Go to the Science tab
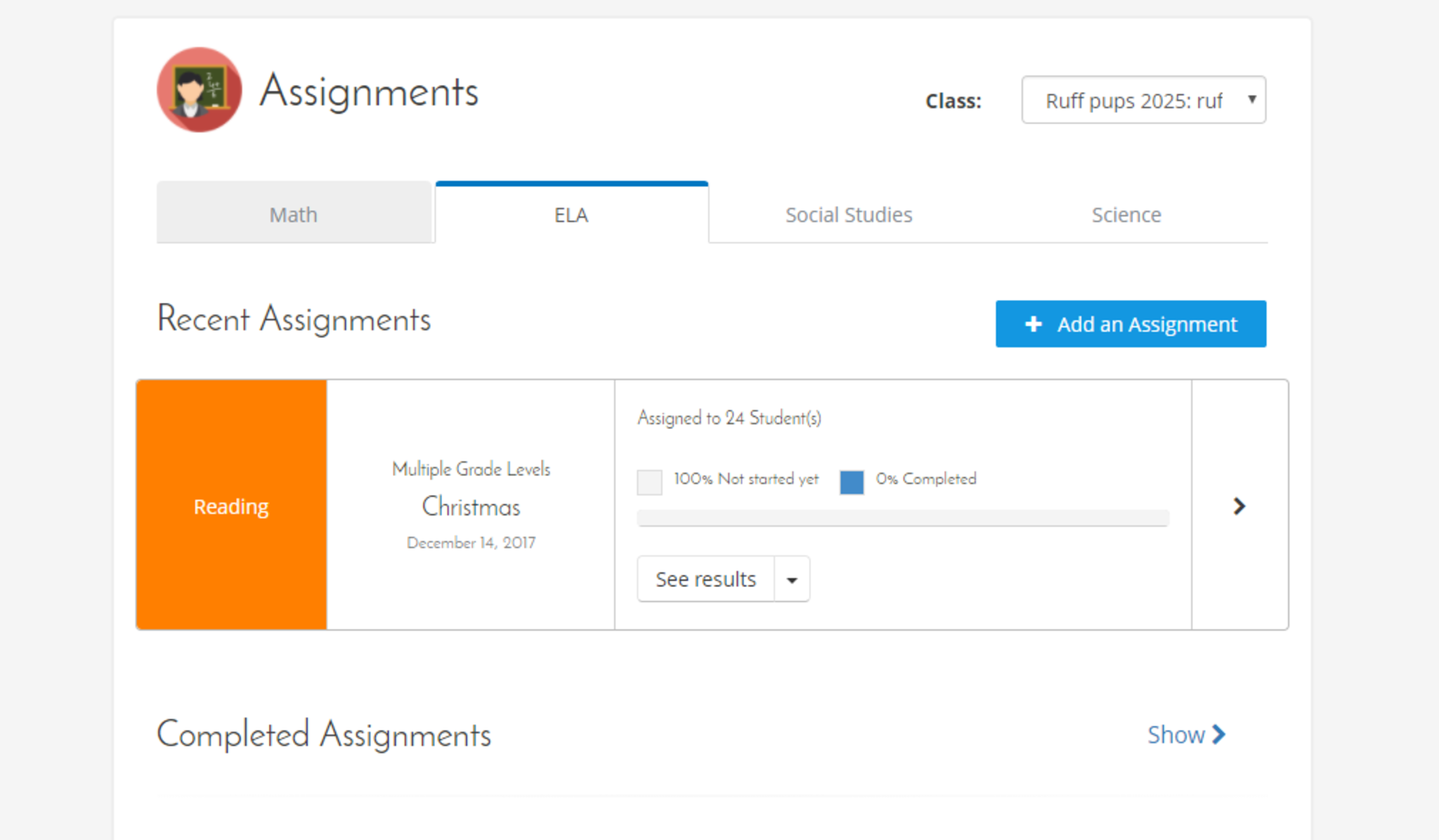 click(x=1126, y=214)
